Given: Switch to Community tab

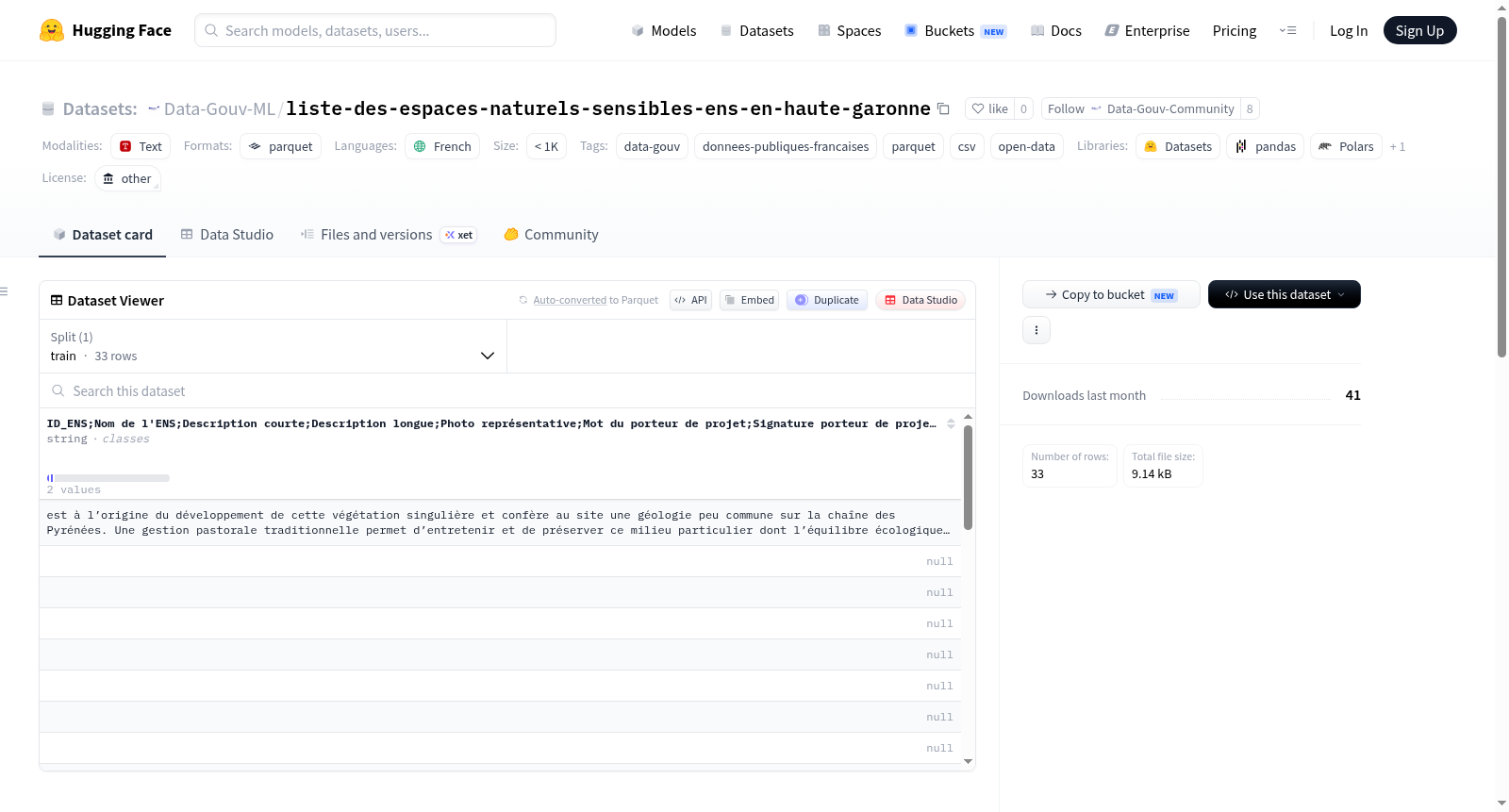Looking at the screenshot, I should 551,234.
